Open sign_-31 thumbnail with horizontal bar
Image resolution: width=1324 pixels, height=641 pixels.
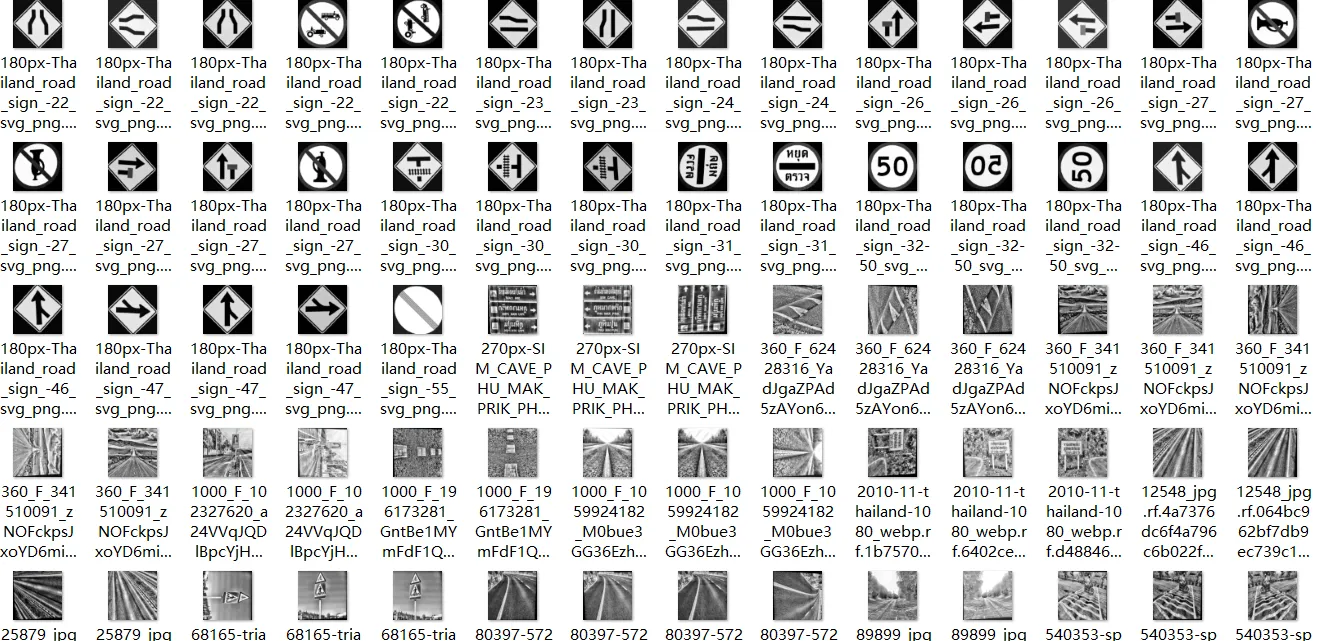pyautogui.click(x=798, y=167)
